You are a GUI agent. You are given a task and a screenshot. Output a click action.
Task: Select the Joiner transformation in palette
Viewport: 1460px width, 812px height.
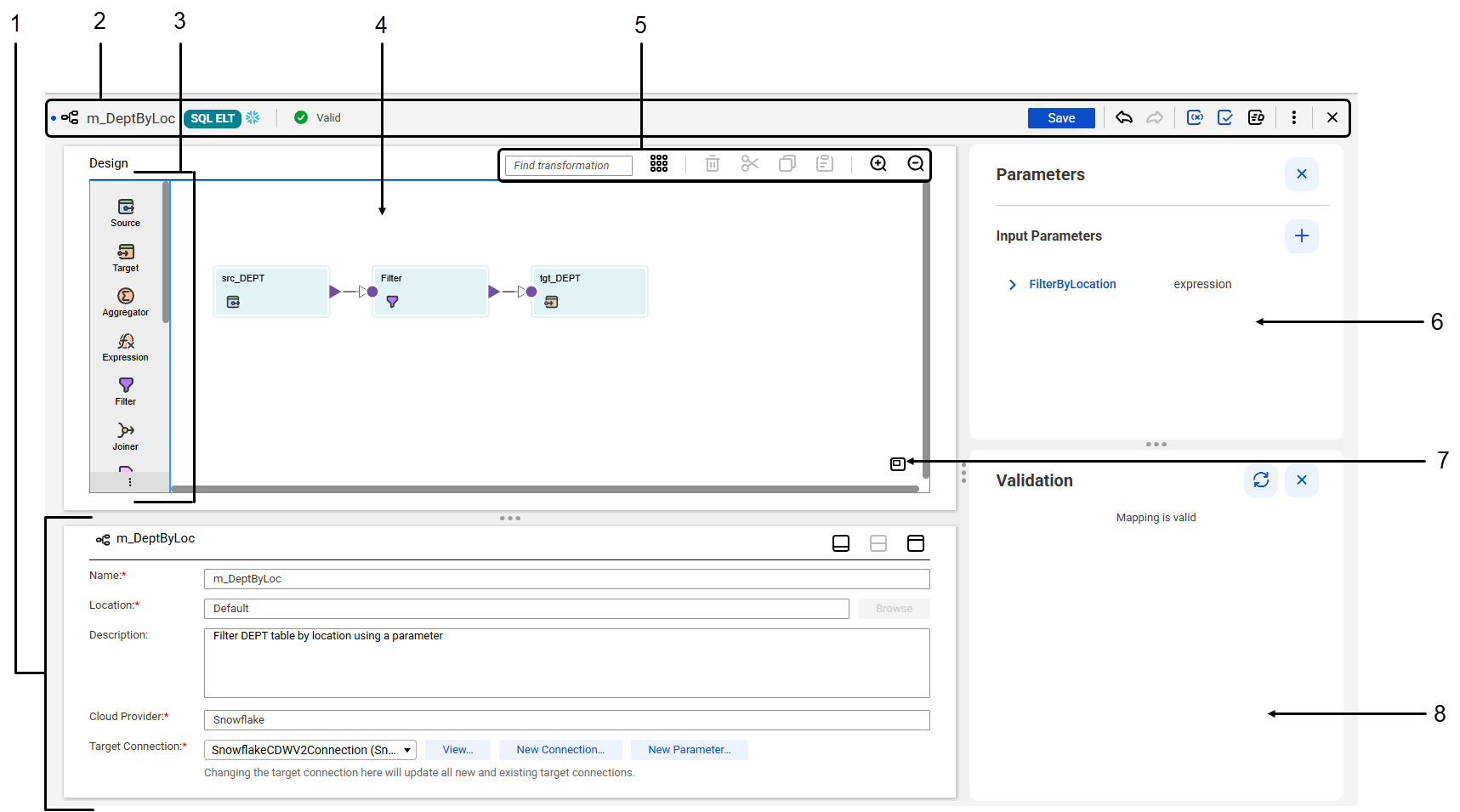coord(126,436)
